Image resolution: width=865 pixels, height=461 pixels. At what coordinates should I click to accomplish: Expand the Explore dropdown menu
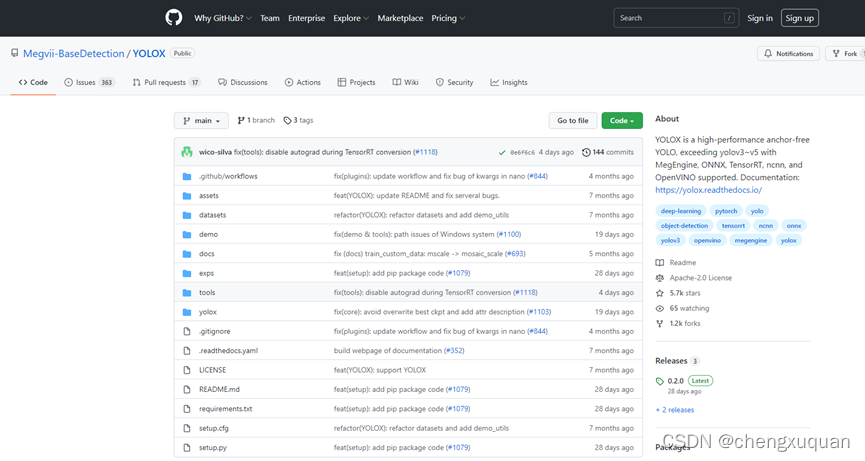coord(351,18)
